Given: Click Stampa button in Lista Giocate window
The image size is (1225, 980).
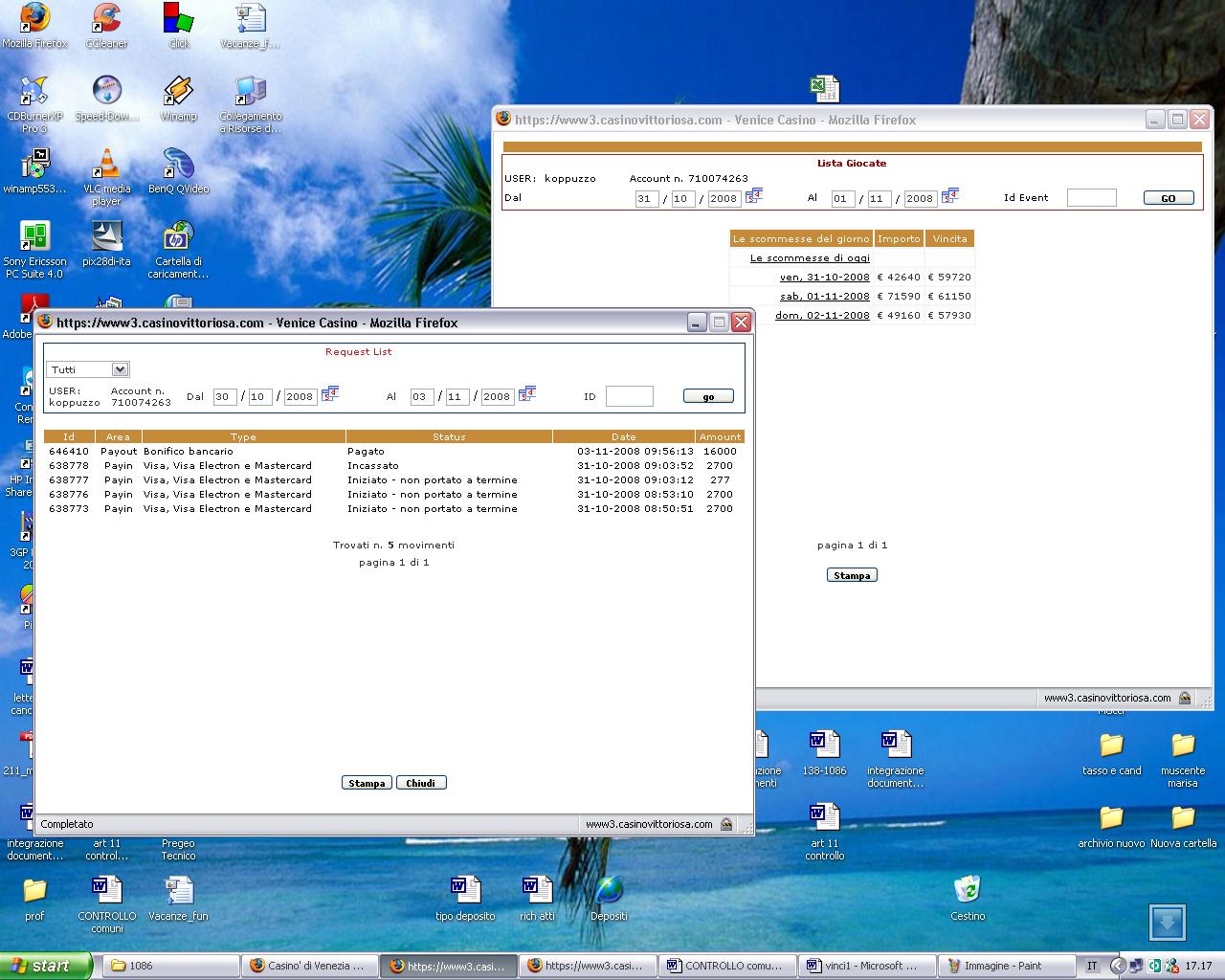Looking at the screenshot, I should pyautogui.click(x=852, y=575).
